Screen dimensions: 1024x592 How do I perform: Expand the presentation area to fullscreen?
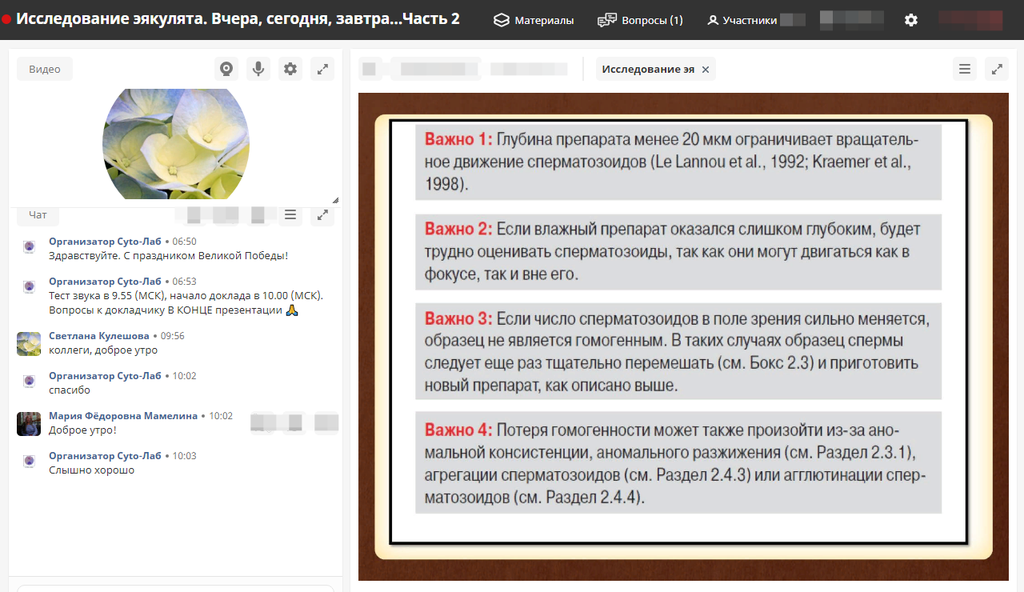tap(997, 69)
